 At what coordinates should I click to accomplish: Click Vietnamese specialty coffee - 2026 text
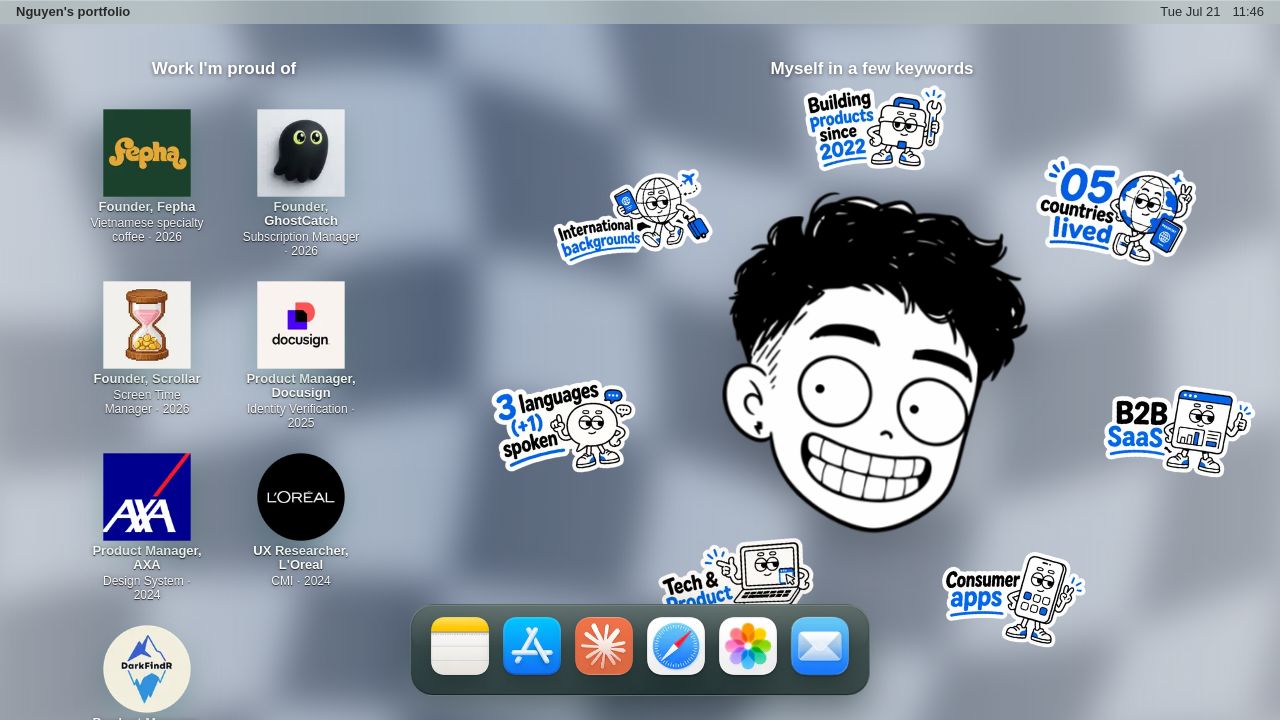147,230
